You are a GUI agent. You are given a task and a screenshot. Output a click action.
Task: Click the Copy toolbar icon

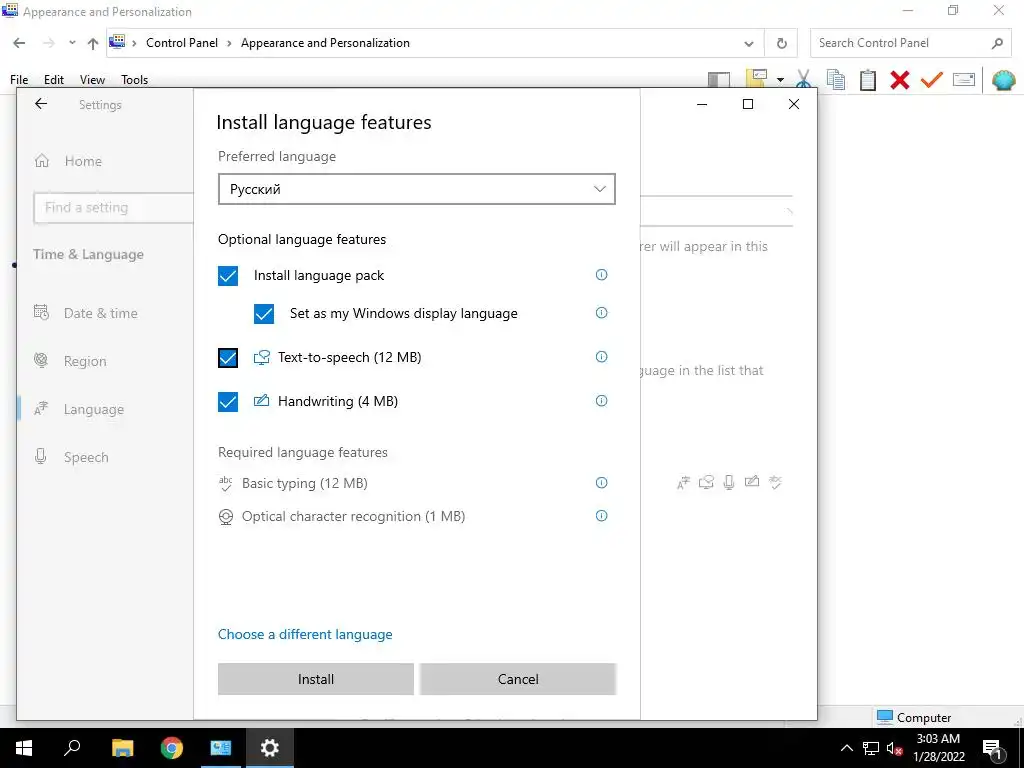click(836, 80)
